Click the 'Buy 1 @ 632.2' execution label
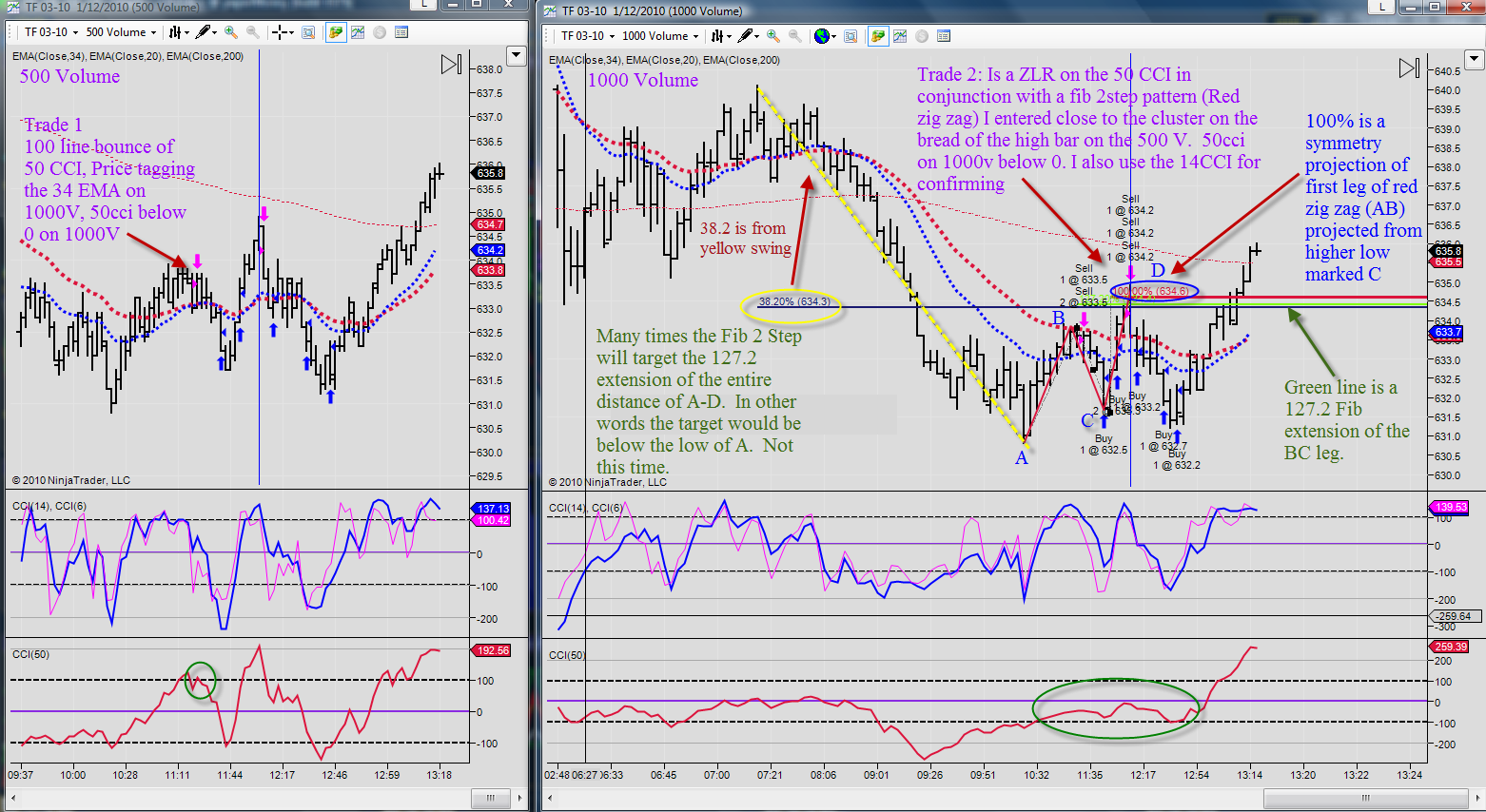Image resolution: width=1486 pixels, height=812 pixels. (1177, 459)
